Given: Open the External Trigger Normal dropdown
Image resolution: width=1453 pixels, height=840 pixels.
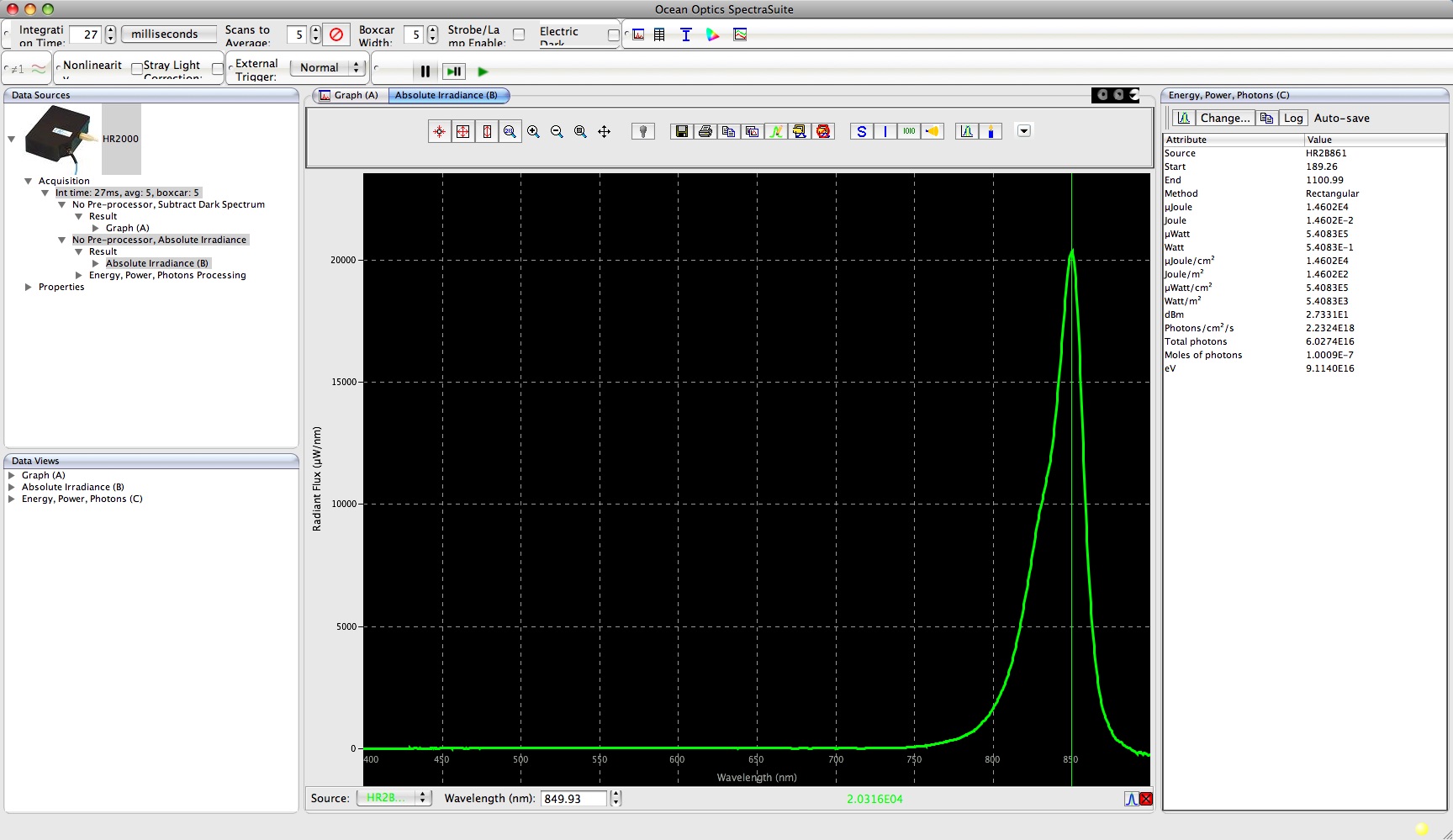Looking at the screenshot, I should [x=328, y=67].
